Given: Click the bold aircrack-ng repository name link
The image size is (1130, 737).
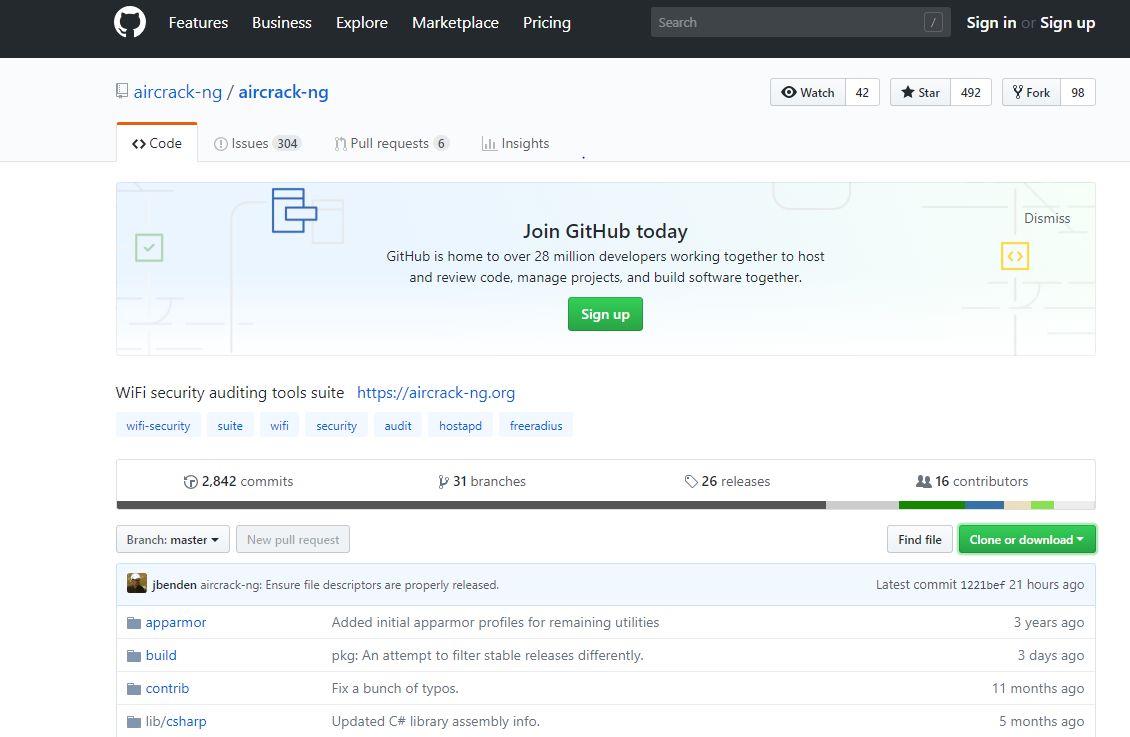Looking at the screenshot, I should tap(283, 92).
